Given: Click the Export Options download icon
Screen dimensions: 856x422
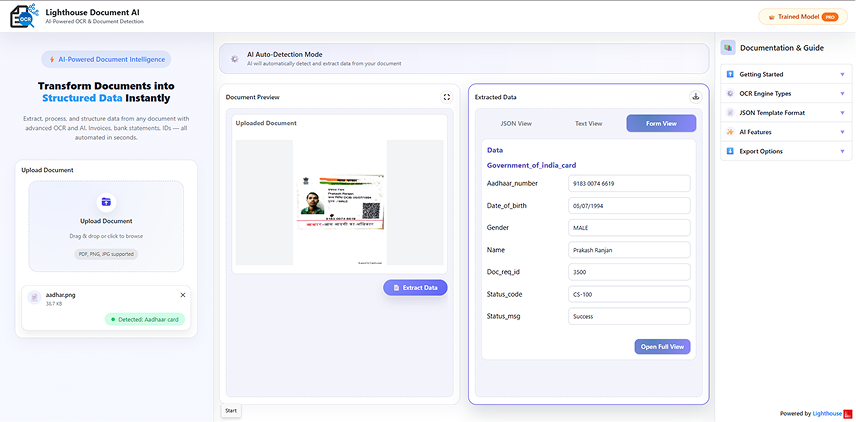Looking at the screenshot, I should click(x=730, y=151).
